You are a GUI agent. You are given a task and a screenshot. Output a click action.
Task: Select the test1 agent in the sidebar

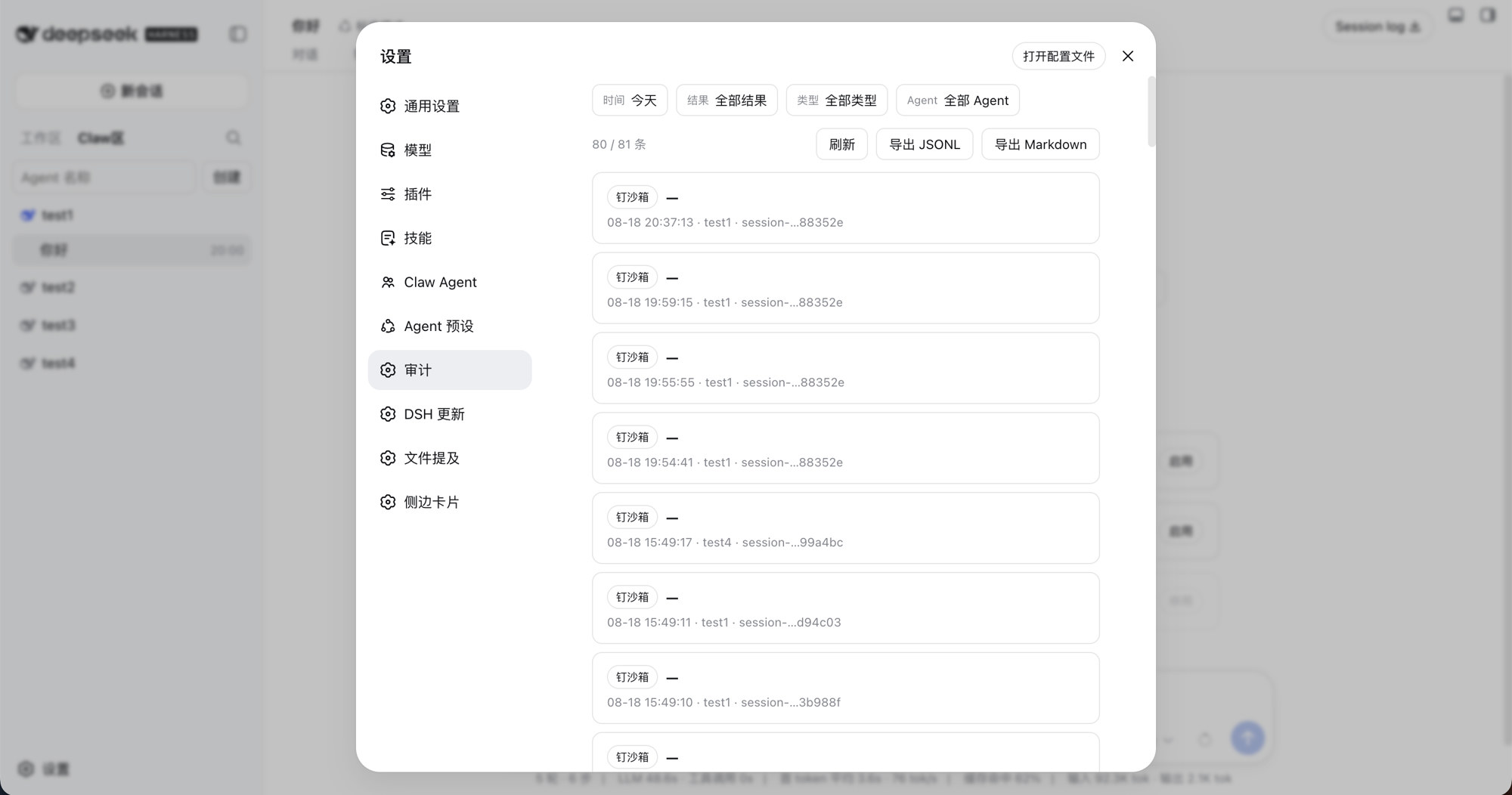132,215
